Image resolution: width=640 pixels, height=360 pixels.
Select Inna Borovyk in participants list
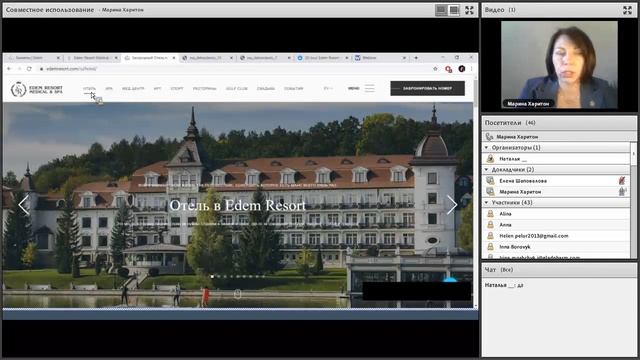click(557, 247)
